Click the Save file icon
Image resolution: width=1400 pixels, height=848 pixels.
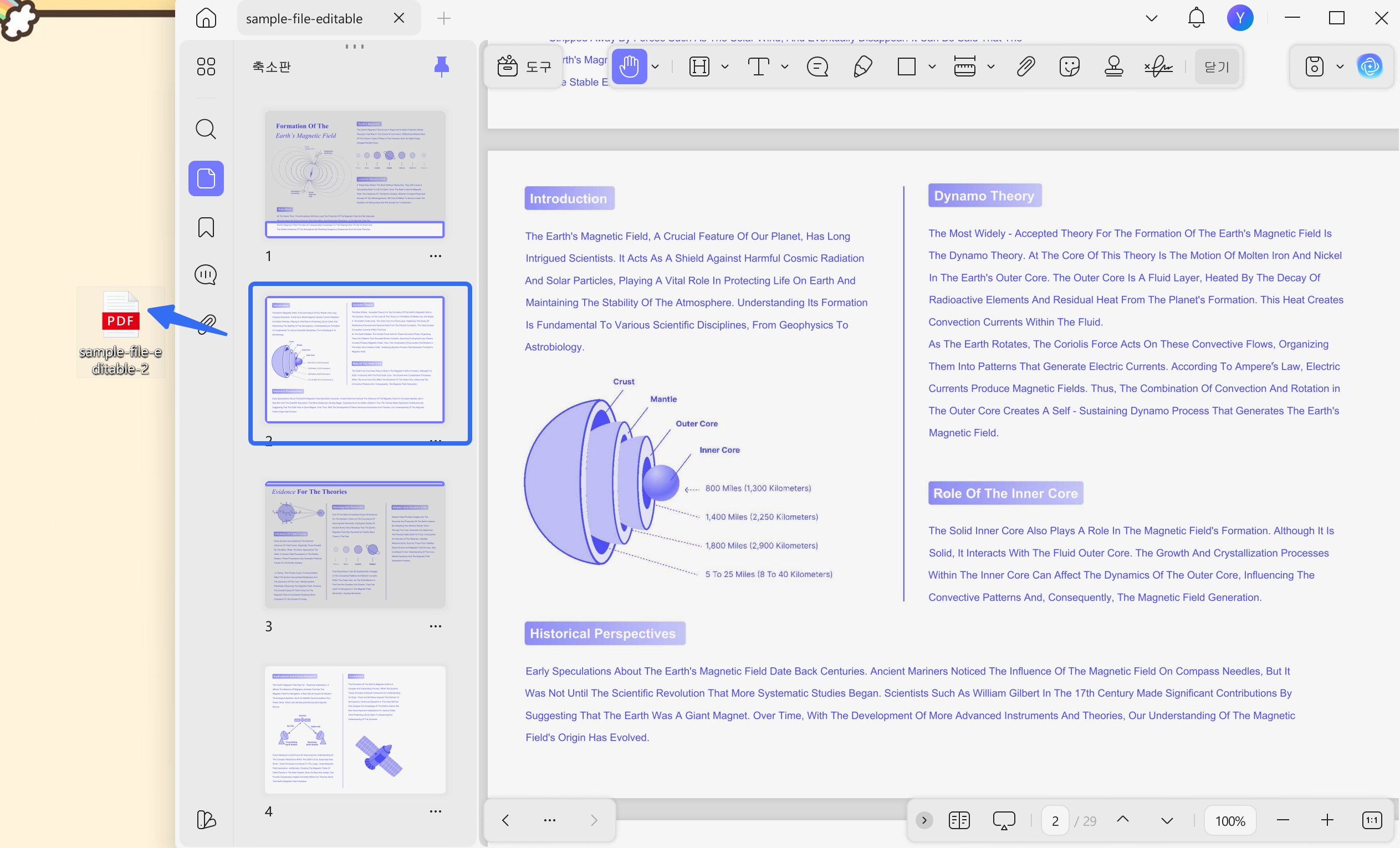(1314, 67)
